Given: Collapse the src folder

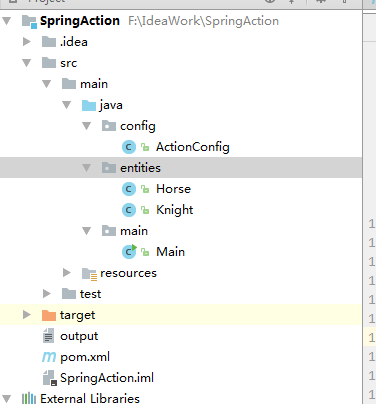Looking at the screenshot, I should click(27, 63).
